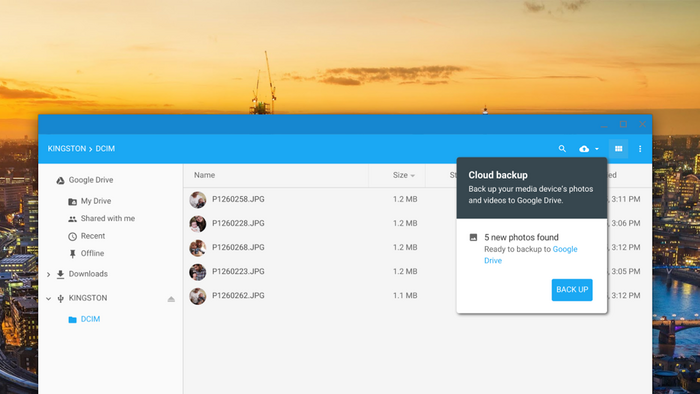Click the cloud backup upload icon
700x394 pixels.
tap(584, 149)
